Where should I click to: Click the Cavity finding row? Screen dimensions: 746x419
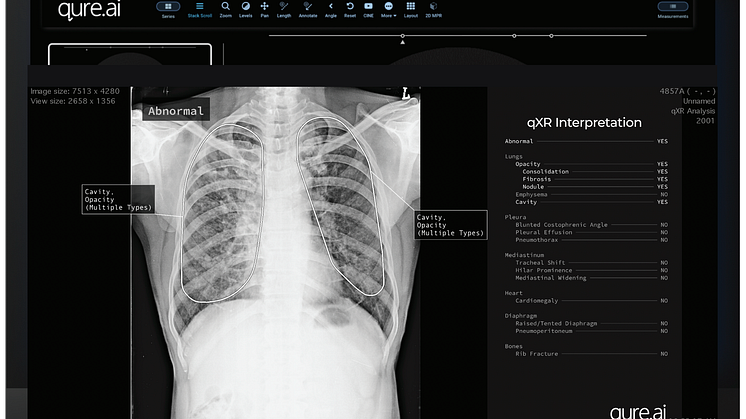tap(591, 202)
